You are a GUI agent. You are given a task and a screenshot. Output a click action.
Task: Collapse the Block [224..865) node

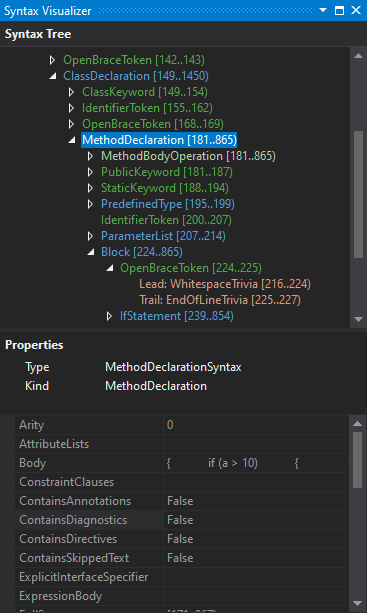pyautogui.click(x=91, y=253)
